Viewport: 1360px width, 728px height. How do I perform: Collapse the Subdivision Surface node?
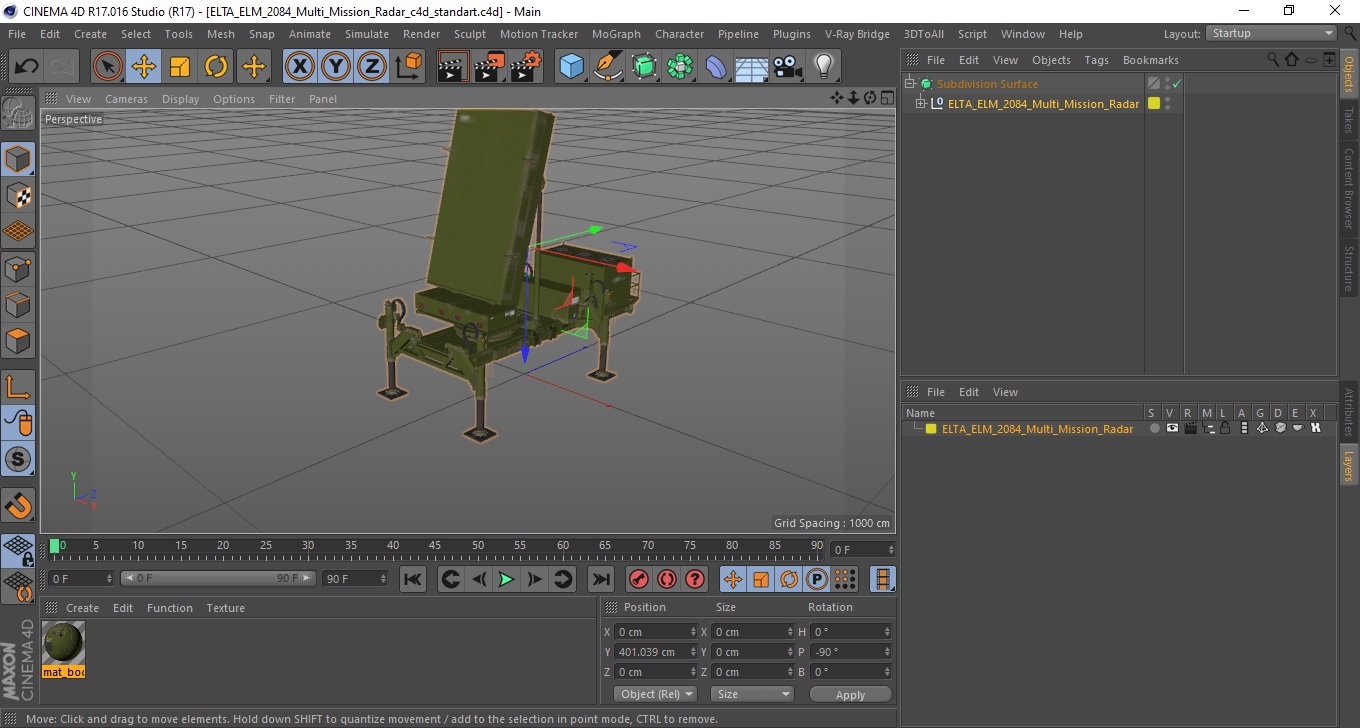coord(910,84)
